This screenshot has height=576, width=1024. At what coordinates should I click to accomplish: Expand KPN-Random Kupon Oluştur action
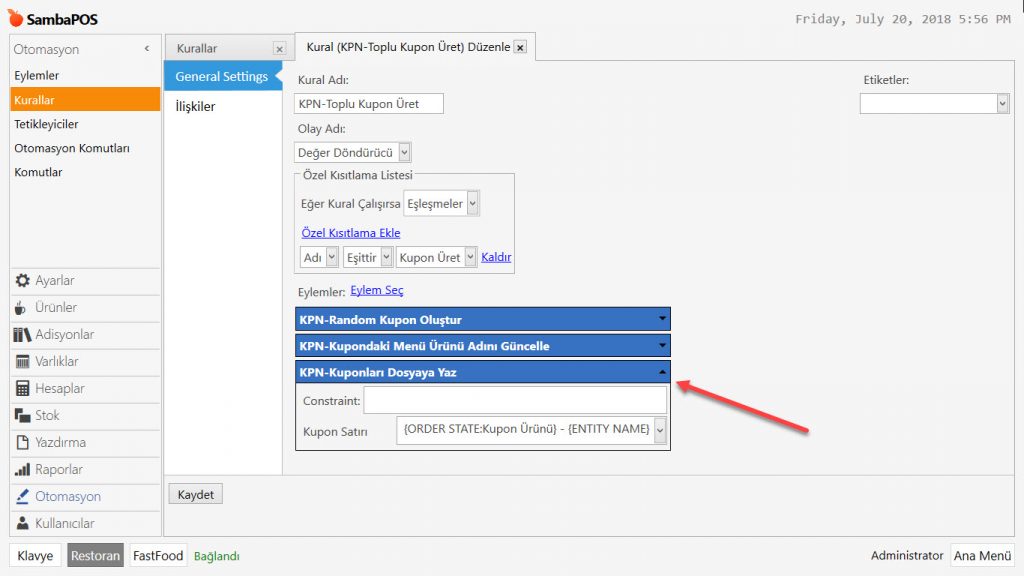(x=661, y=320)
